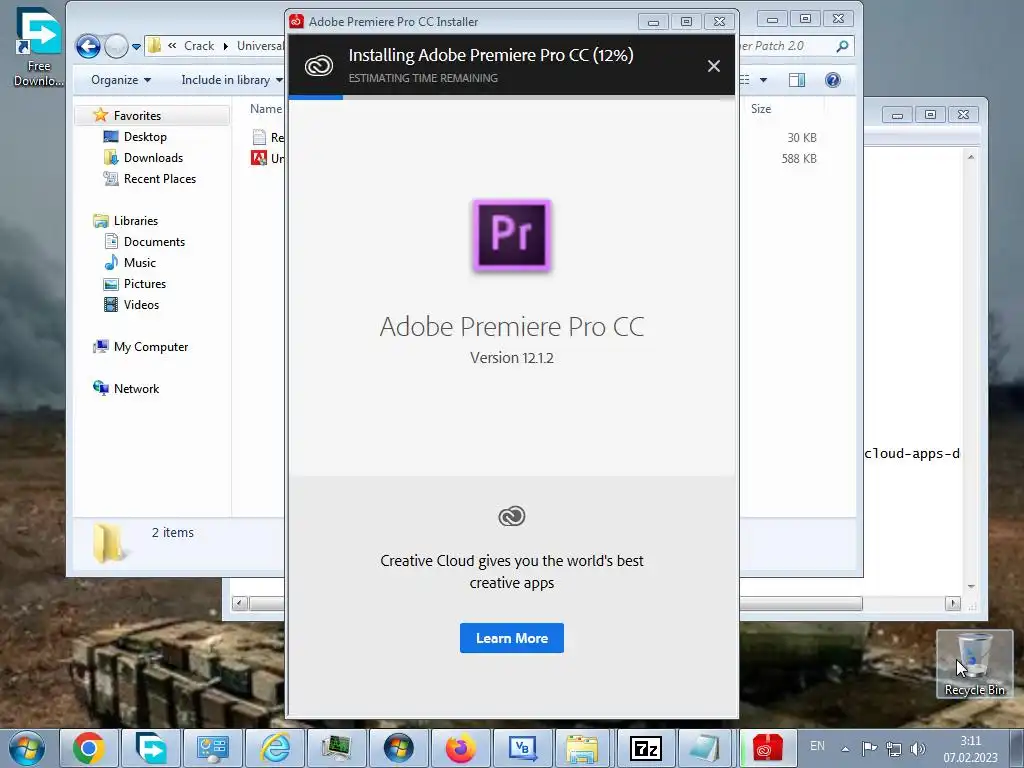Launch Firefox from the taskbar
This screenshot has width=1024, height=768.
460,748
